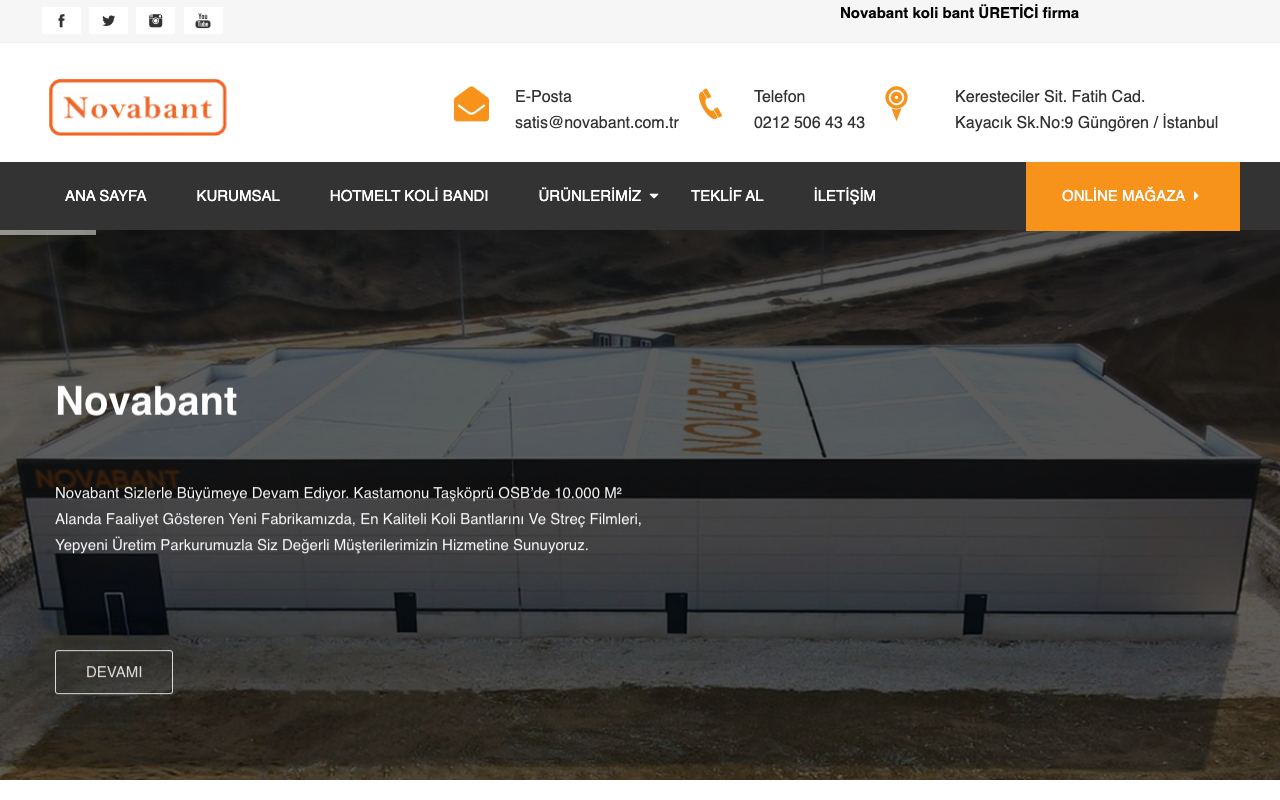
Task: Go to the İLETİŞİM page
Action: (844, 196)
